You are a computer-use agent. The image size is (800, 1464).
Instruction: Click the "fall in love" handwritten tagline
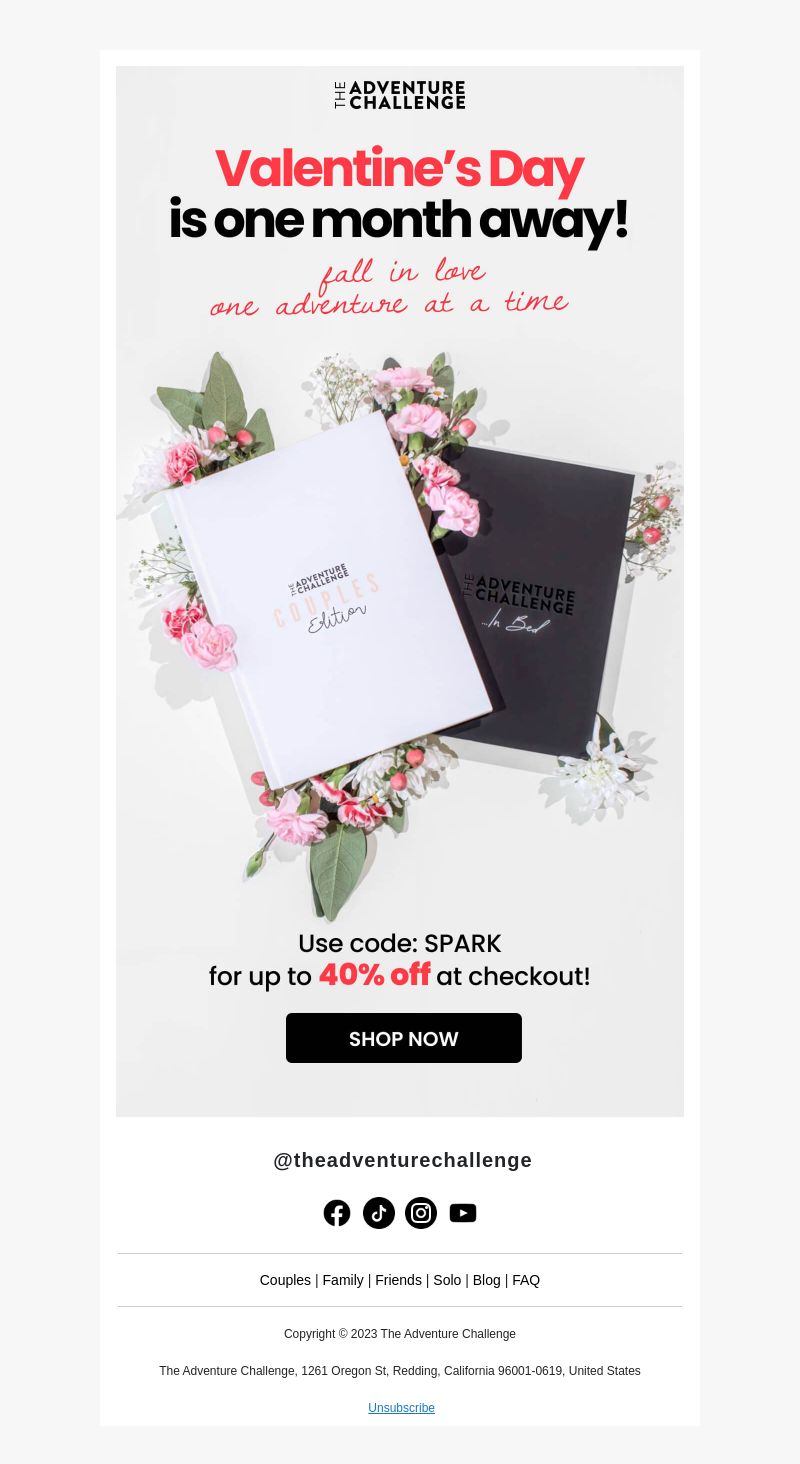tap(401, 273)
